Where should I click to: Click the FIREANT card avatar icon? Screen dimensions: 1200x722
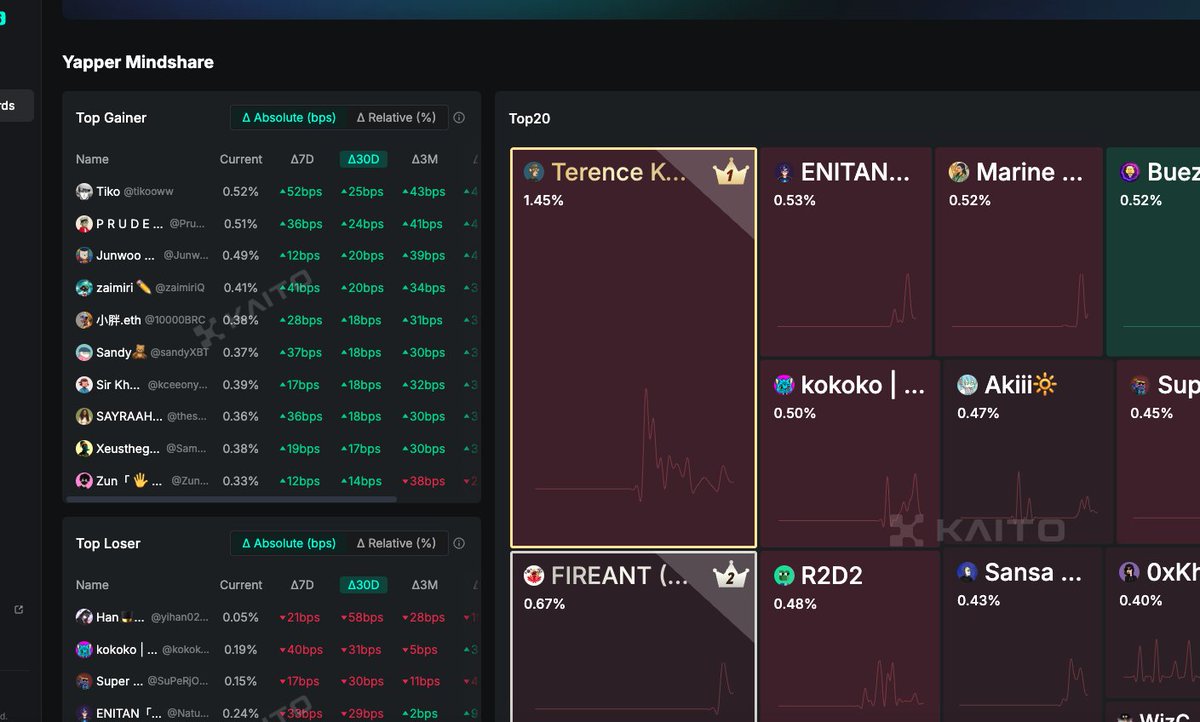(x=534, y=575)
